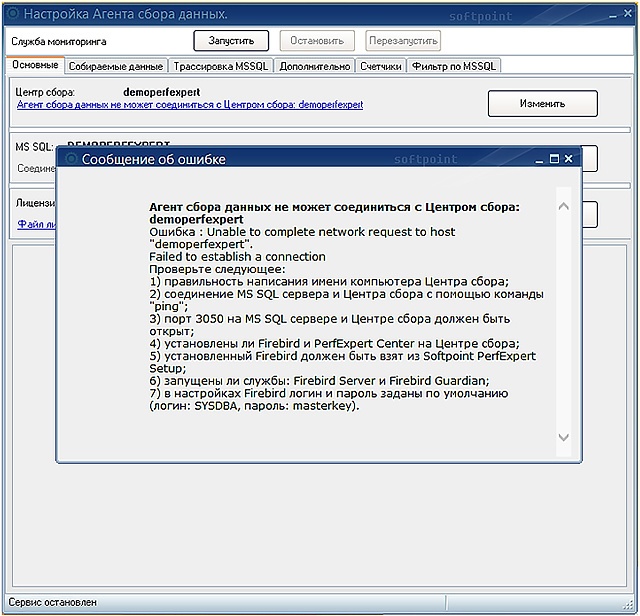Maximize the Сообщение об ошибке dialog
Screen dimensions: 640x616
[554, 159]
